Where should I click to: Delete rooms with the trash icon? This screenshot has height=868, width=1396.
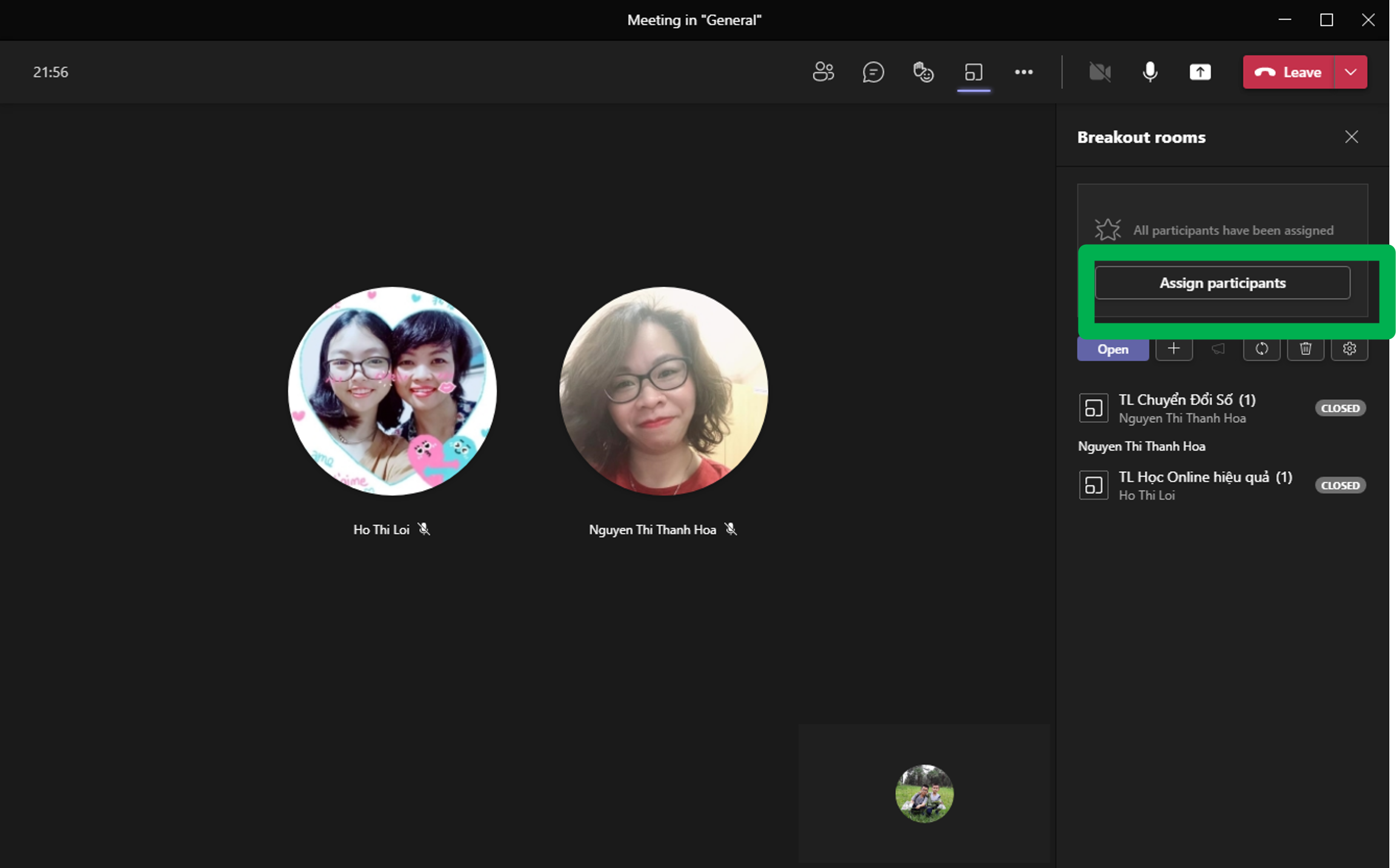point(1305,349)
